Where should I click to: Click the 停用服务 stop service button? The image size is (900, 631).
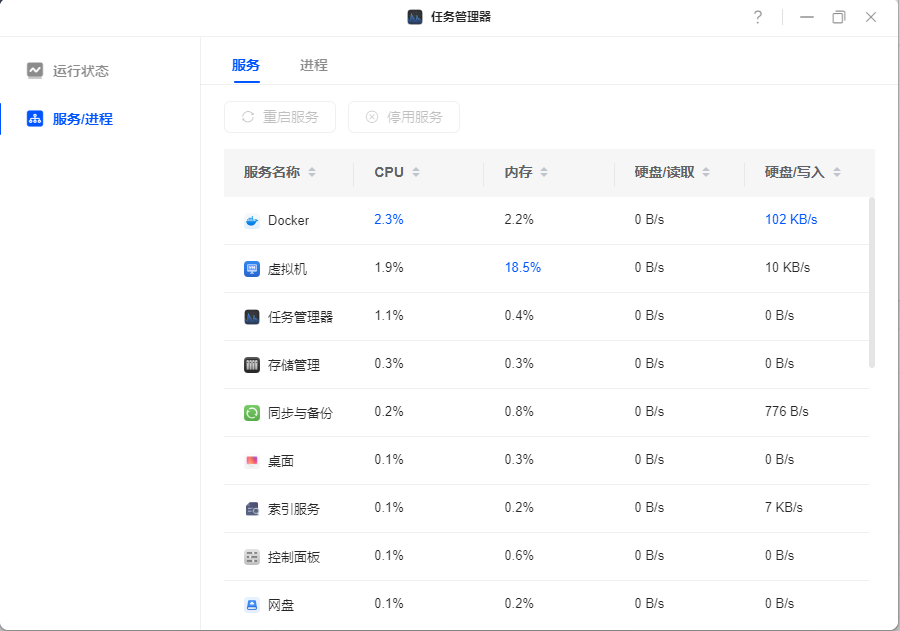tap(404, 117)
